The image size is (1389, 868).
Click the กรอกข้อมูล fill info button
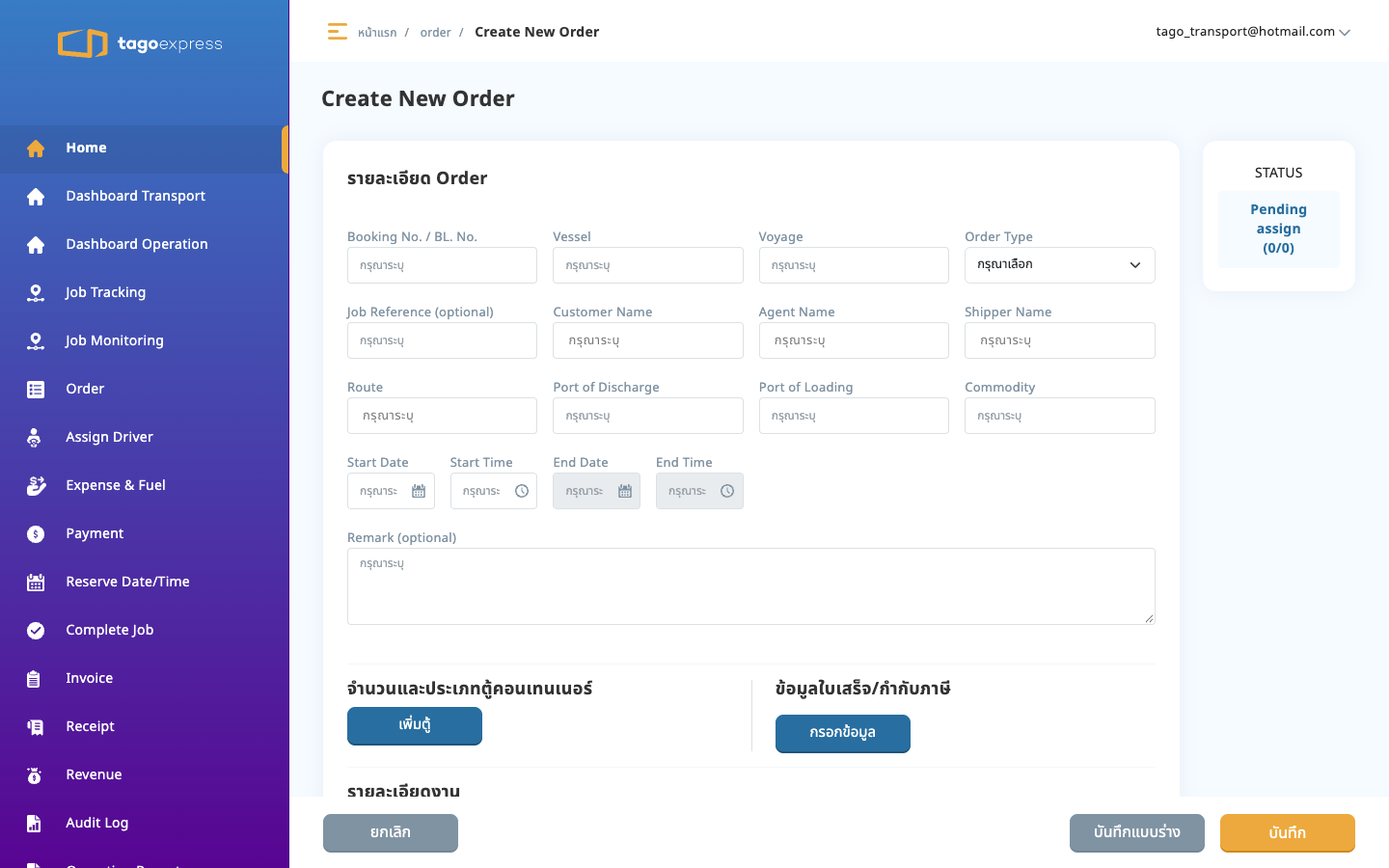click(843, 733)
